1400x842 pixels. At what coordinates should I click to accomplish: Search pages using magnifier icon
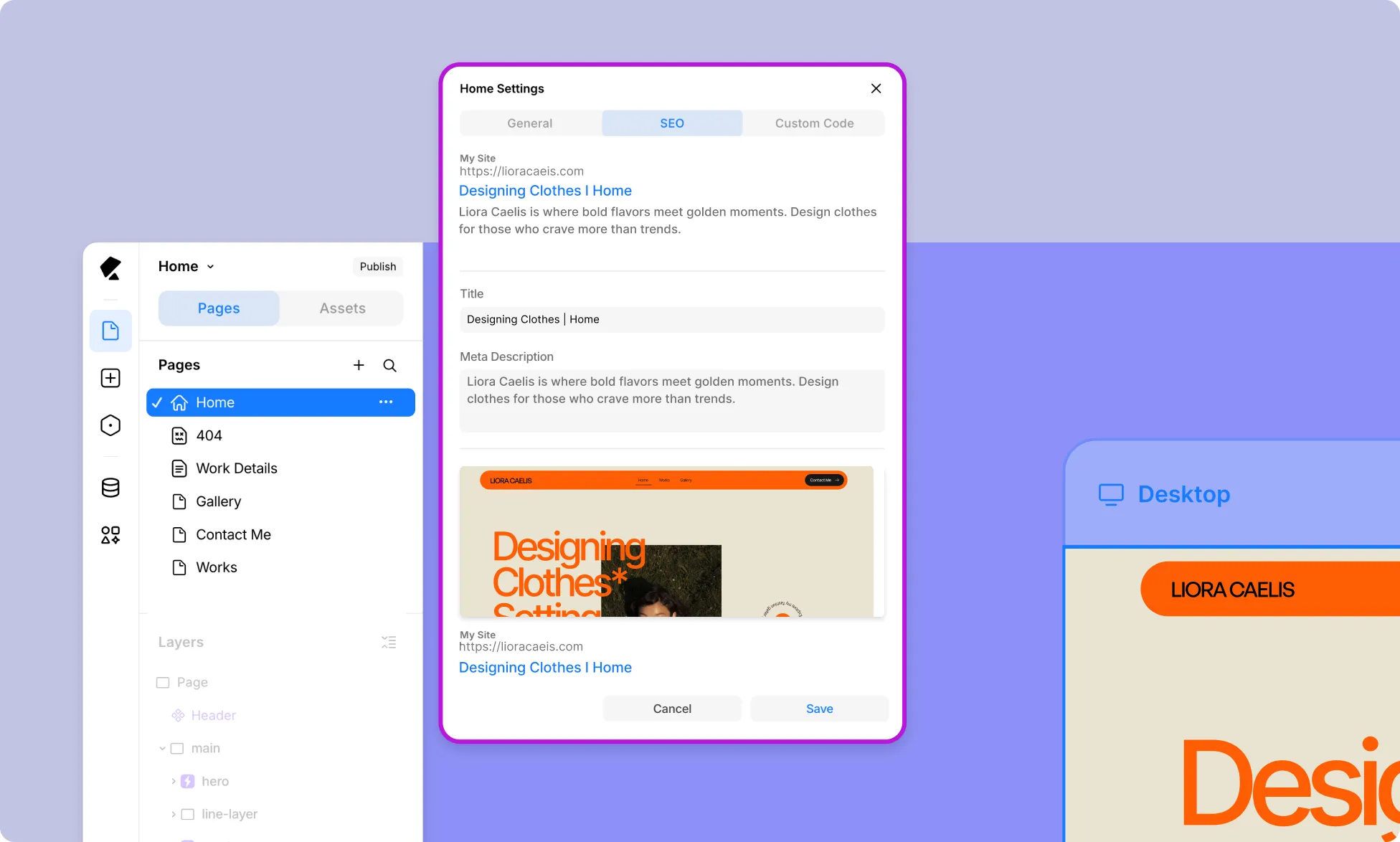pyautogui.click(x=389, y=365)
